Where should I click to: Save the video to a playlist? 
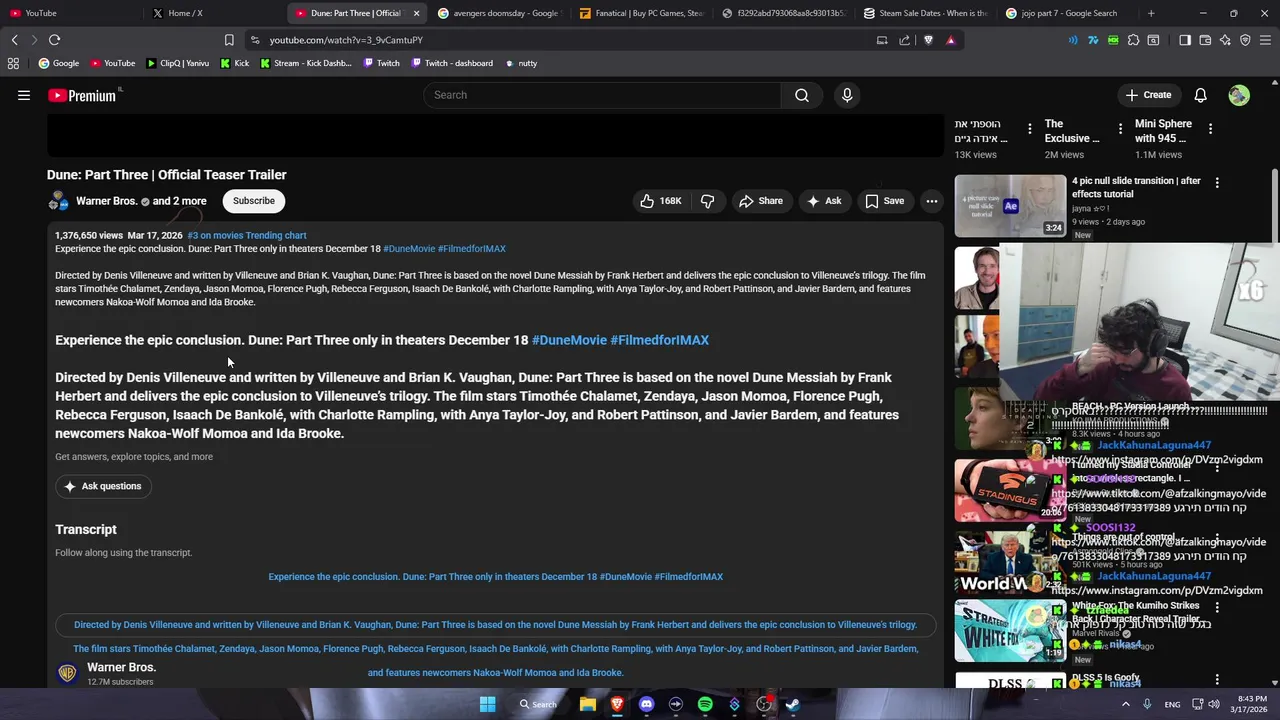point(884,201)
